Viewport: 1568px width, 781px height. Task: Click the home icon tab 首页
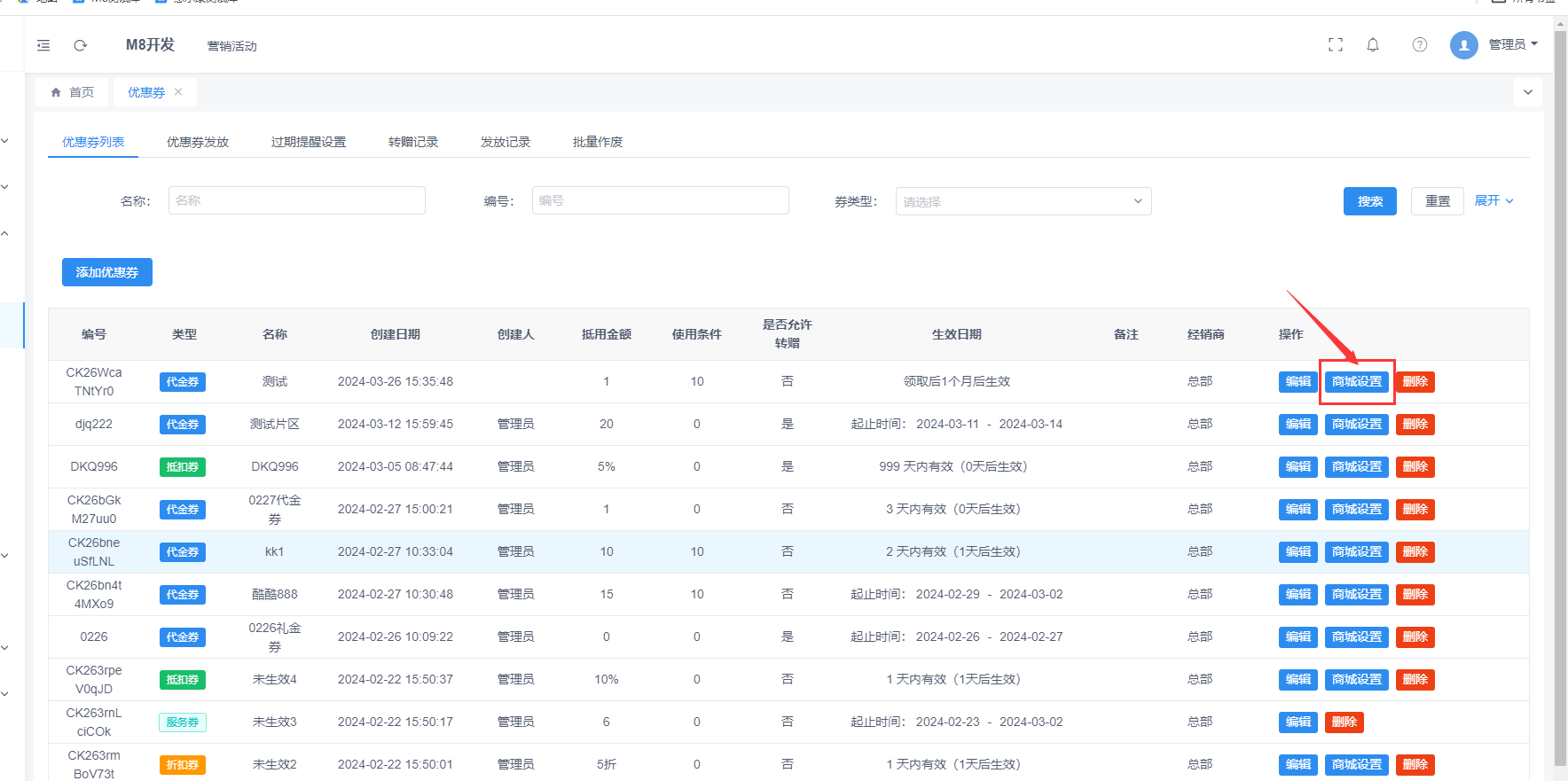(73, 92)
